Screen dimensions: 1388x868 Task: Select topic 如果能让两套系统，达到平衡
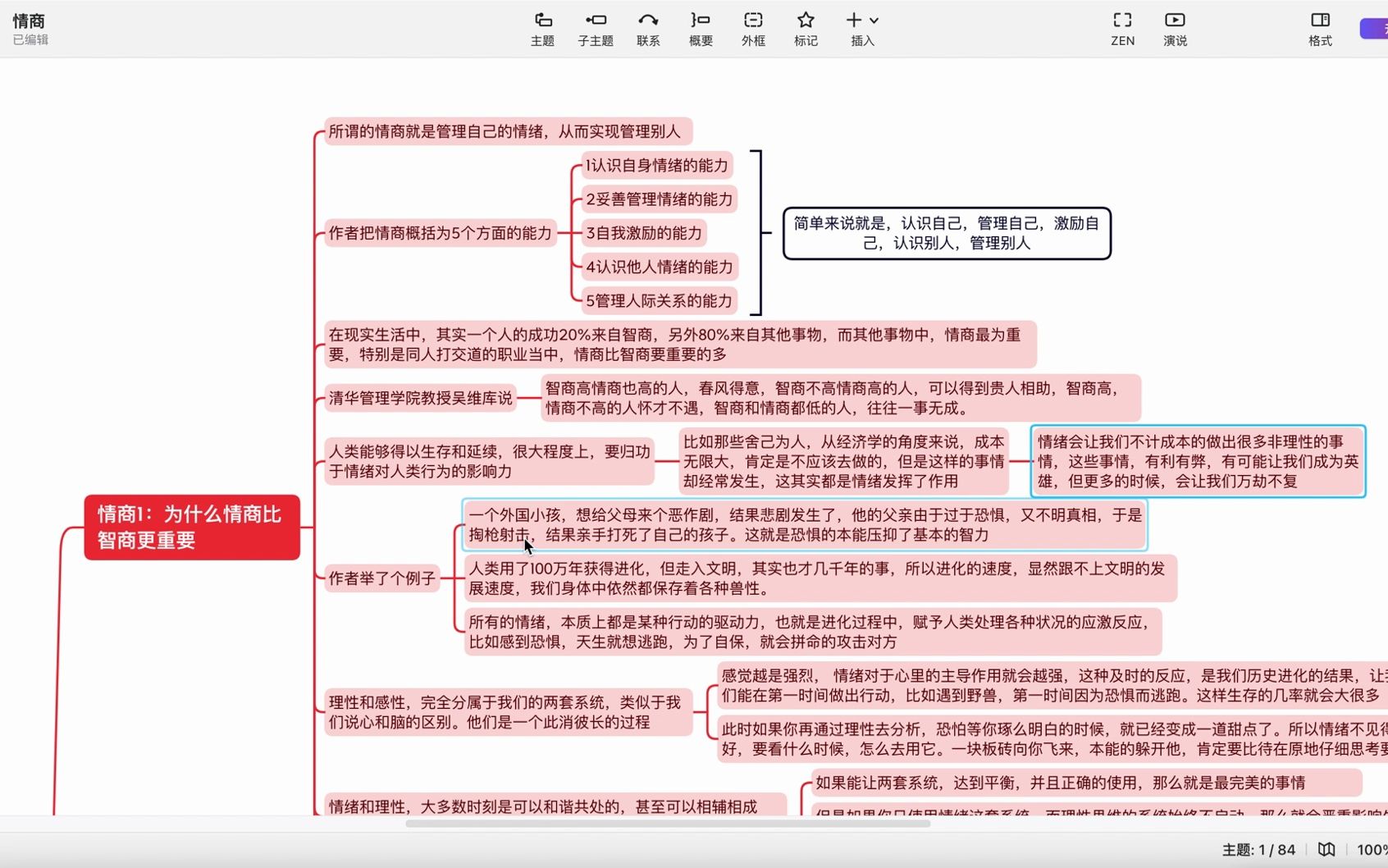click(x=1087, y=783)
